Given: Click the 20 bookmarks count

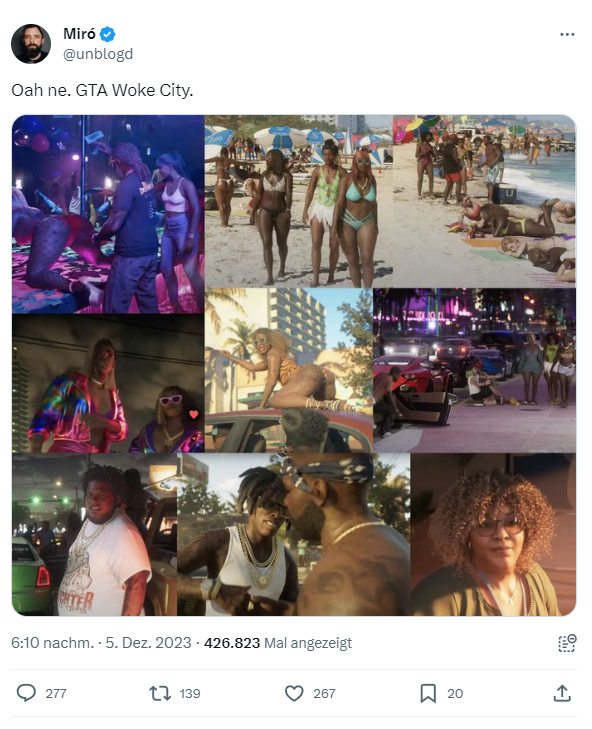Looking at the screenshot, I should pyautogui.click(x=455, y=693).
